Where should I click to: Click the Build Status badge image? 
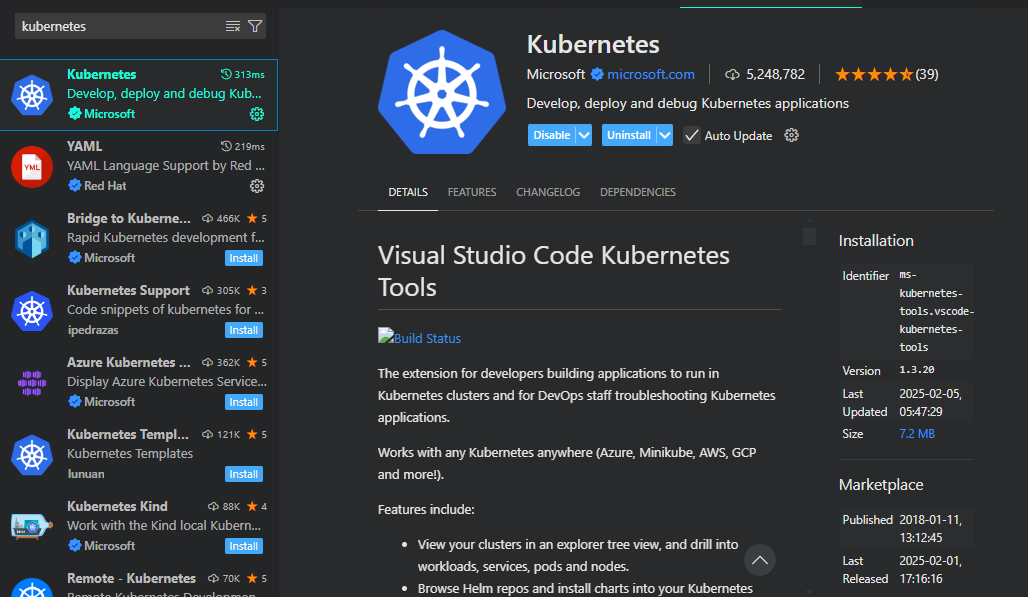point(386,336)
